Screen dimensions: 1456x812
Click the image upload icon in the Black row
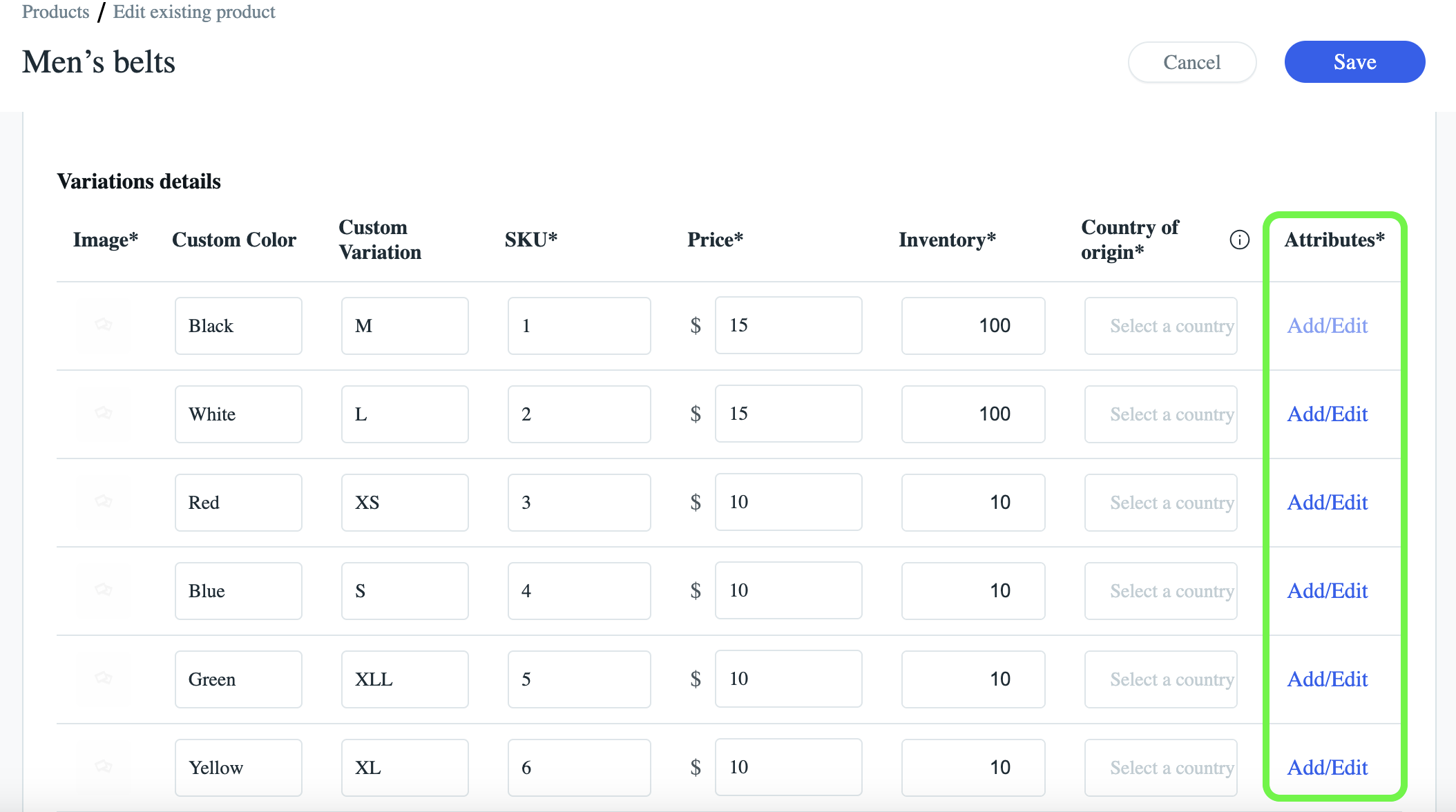pos(104,325)
